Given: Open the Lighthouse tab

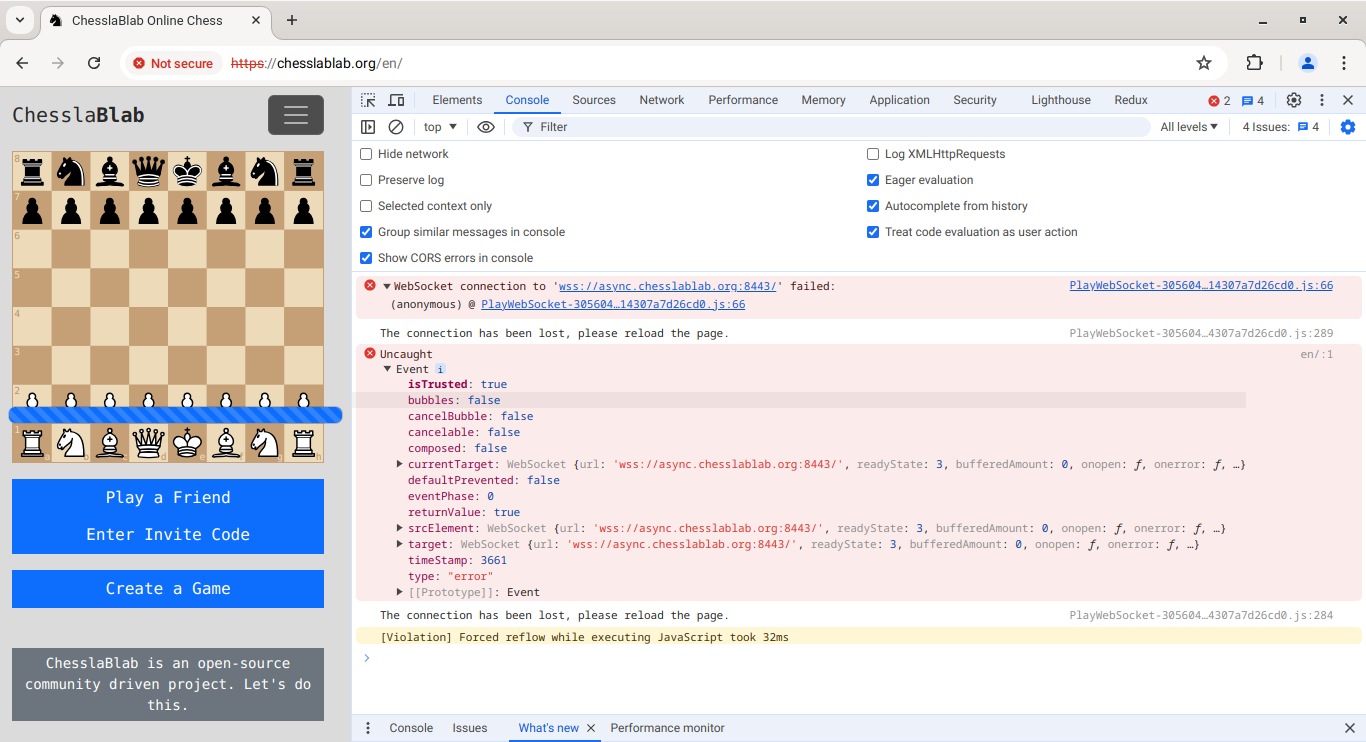Looking at the screenshot, I should pyautogui.click(x=1061, y=100).
